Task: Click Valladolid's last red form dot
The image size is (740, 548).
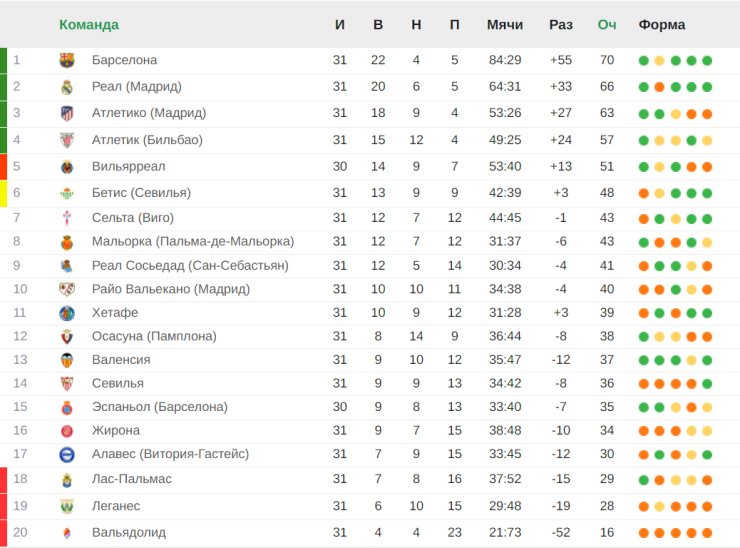Action: [707, 532]
